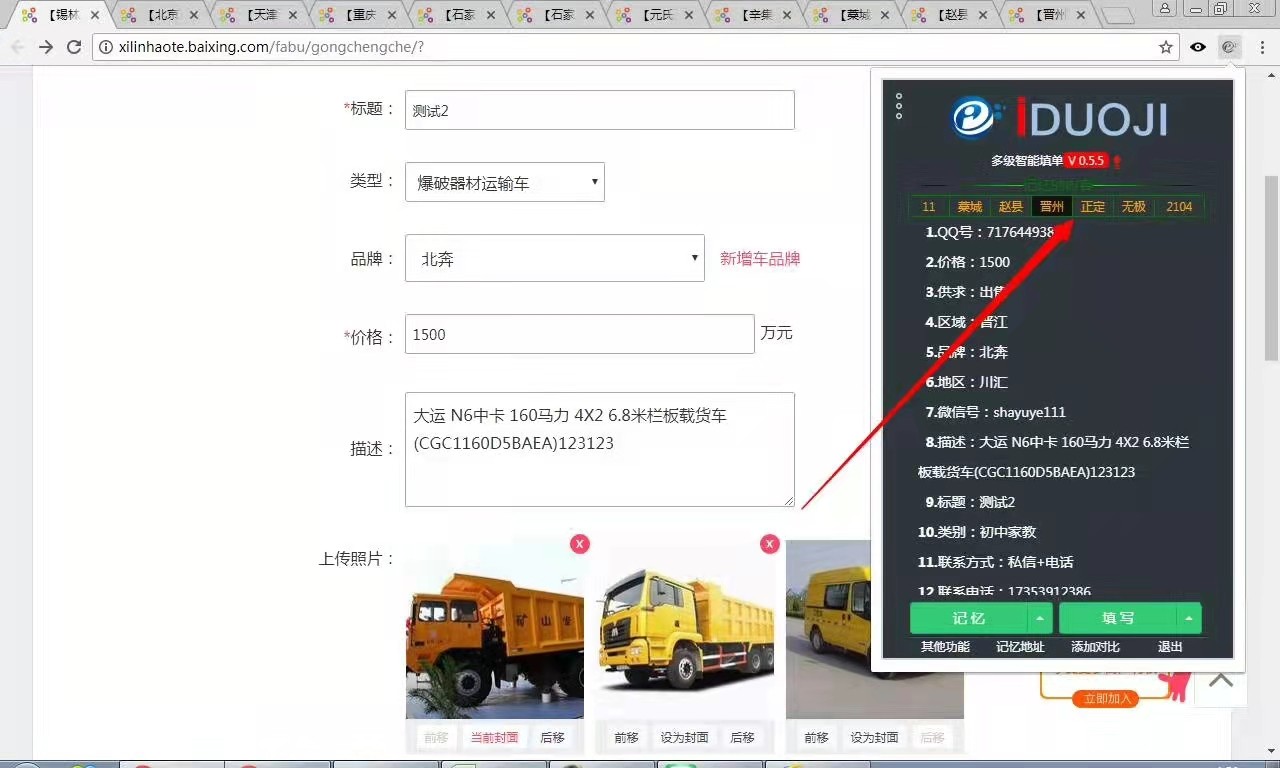
Task: Close the 【元氏 browser tab
Action: [689, 15]
